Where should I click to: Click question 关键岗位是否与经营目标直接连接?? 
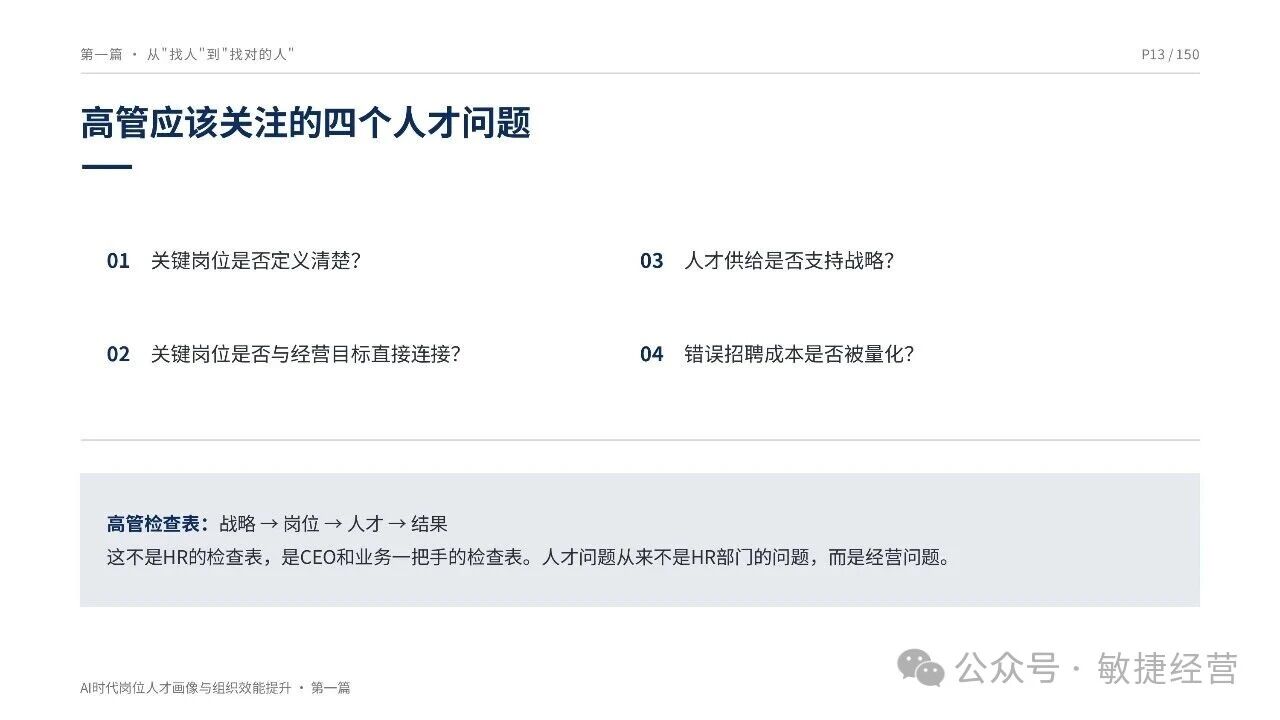coord(305,354)
